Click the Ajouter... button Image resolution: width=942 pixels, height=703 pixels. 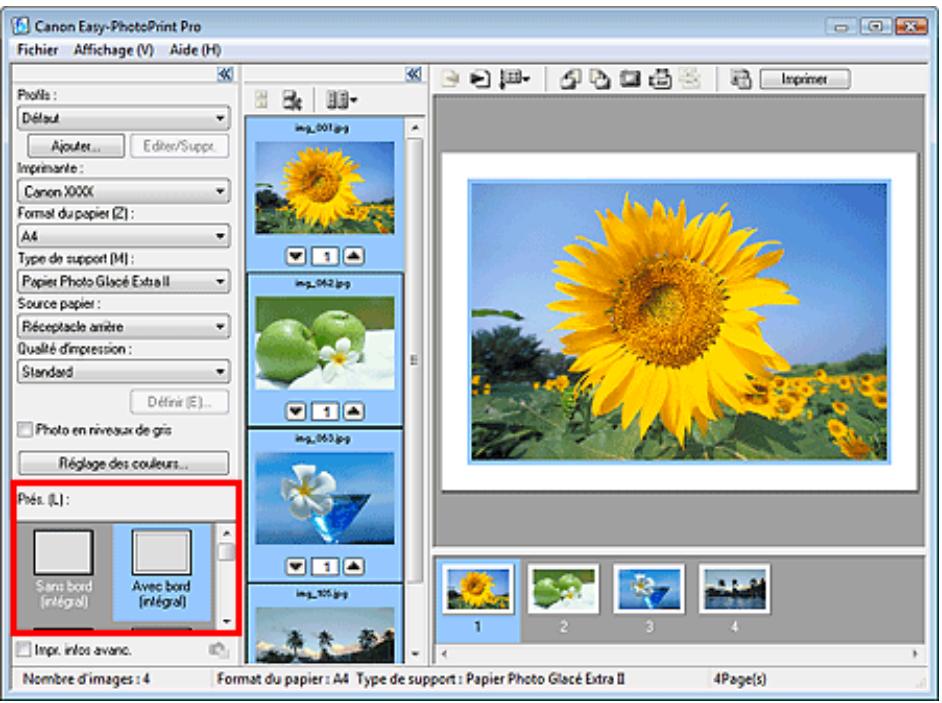tap(76, 146)
